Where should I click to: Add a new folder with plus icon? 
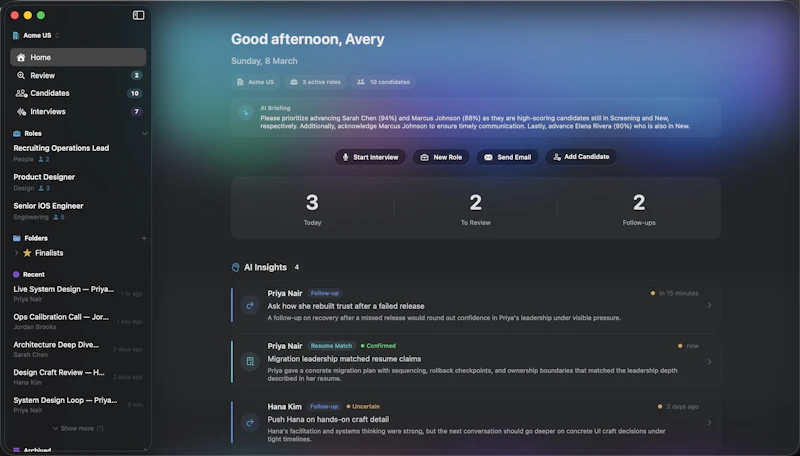(x=144, y=238)
